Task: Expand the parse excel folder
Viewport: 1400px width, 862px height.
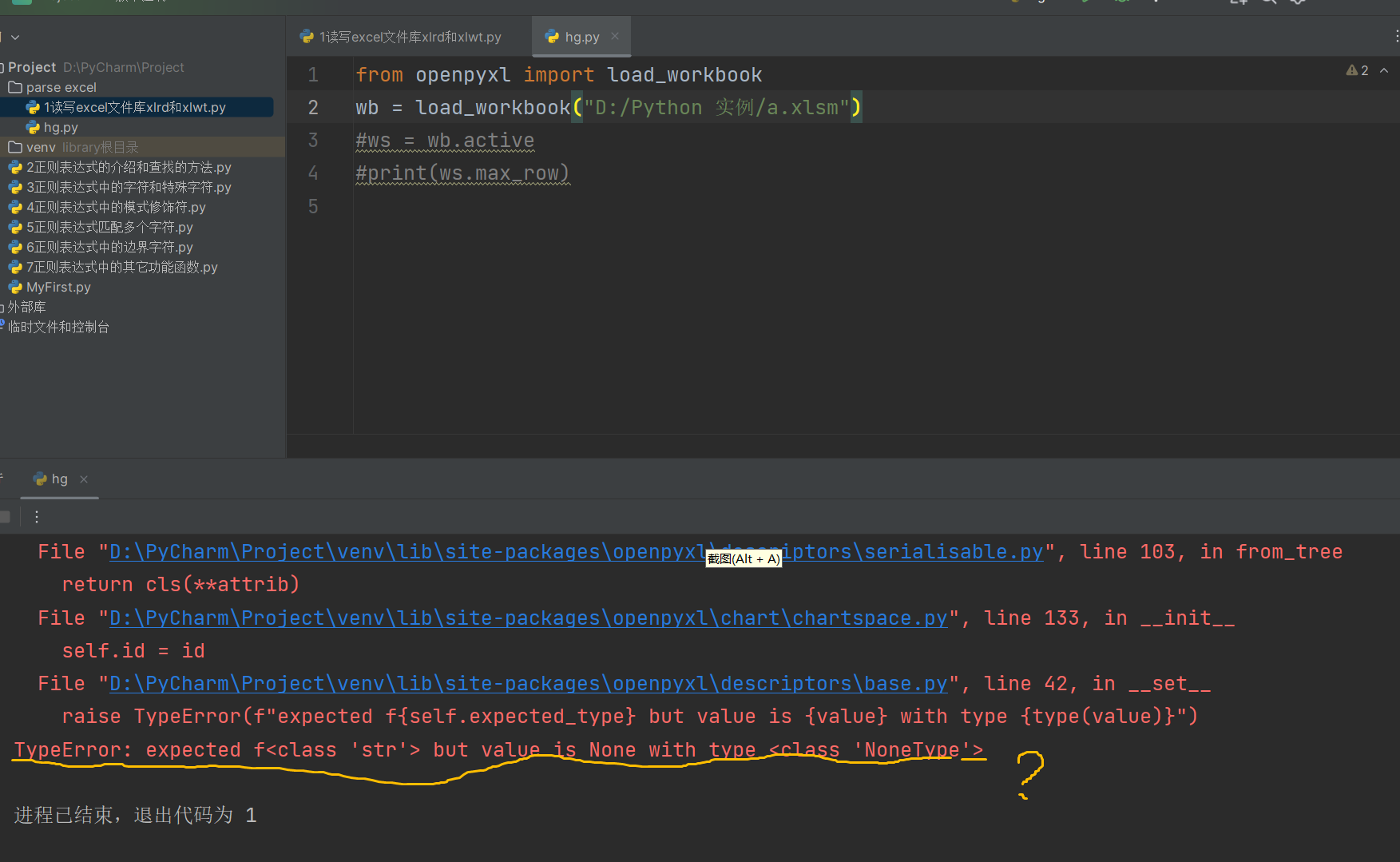Action: (x=61, y=87)
